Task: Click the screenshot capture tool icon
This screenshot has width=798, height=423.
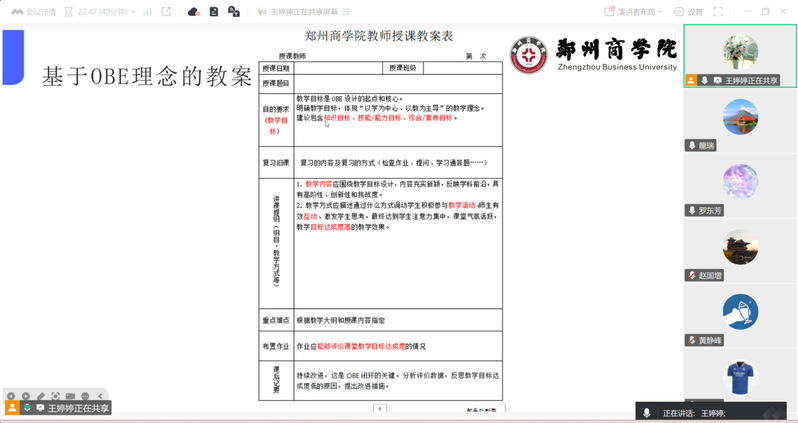Action: pyautogui.click(x=55, y=396)
